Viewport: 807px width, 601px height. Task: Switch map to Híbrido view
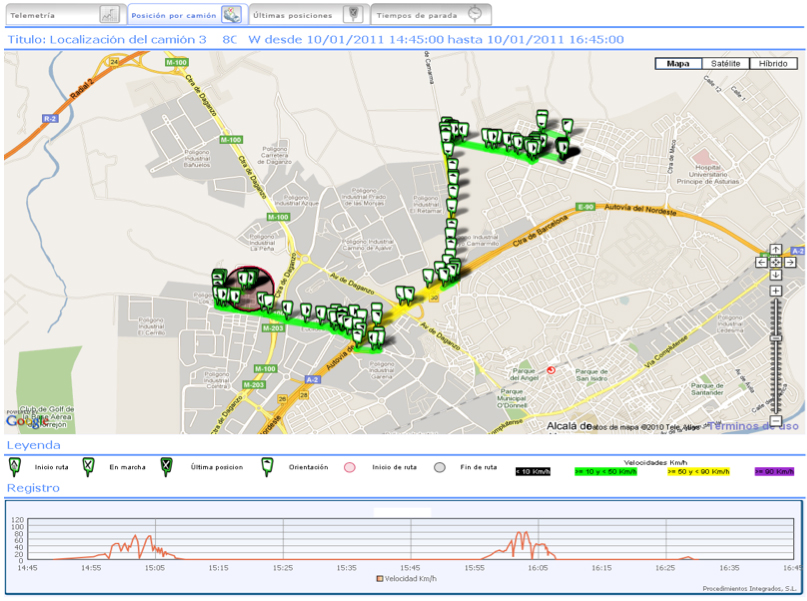[773, 64]
